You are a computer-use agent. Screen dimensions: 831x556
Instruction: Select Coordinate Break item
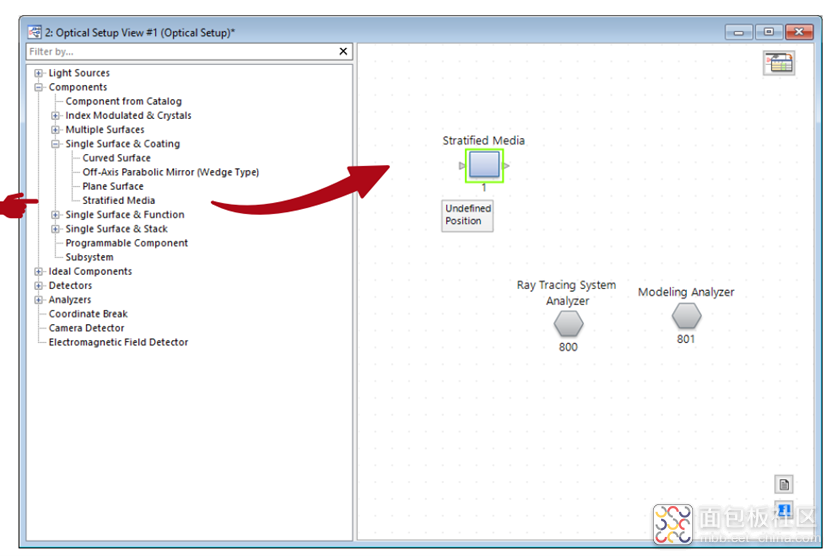88,314
